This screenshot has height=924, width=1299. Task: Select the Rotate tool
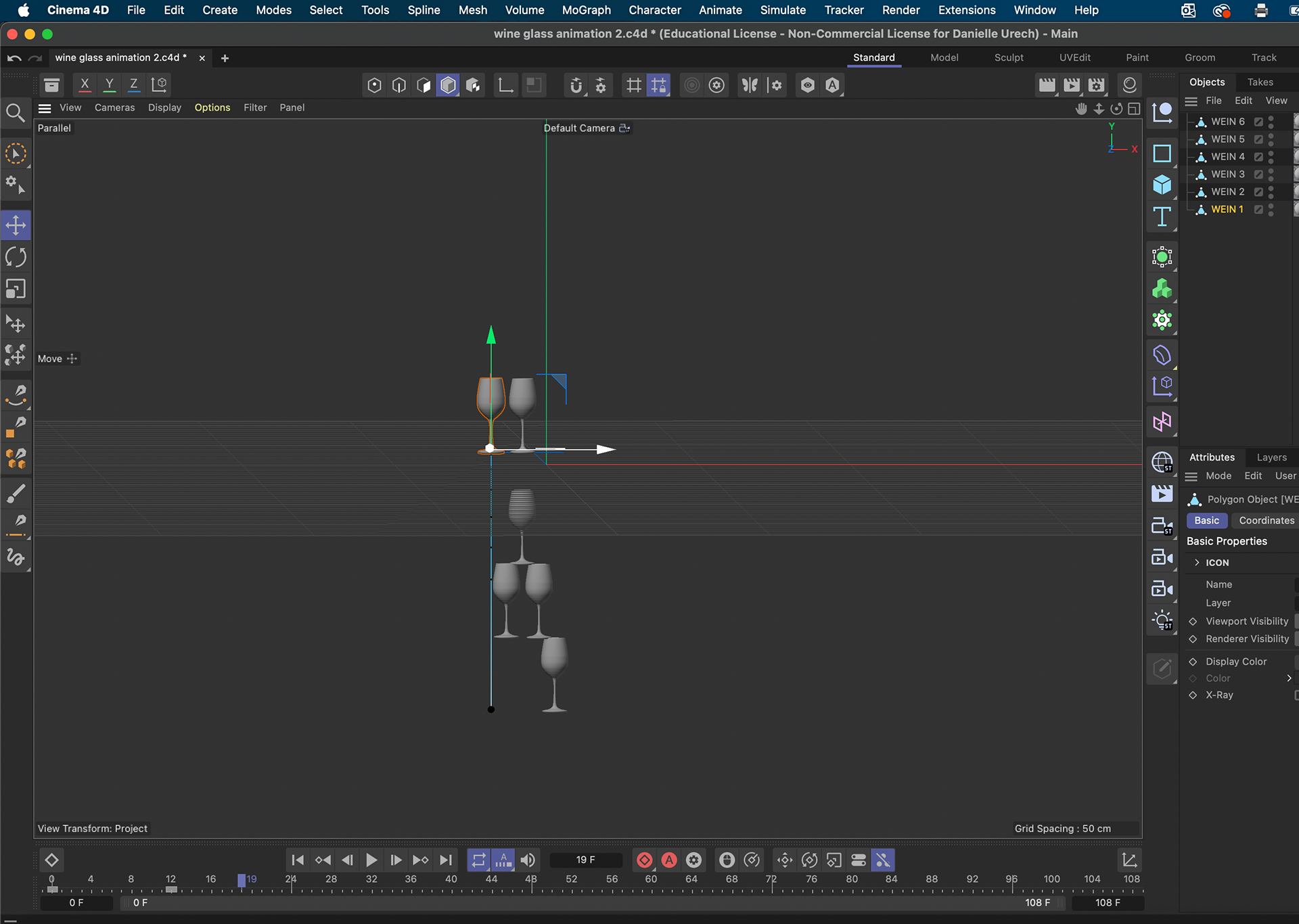16,257
